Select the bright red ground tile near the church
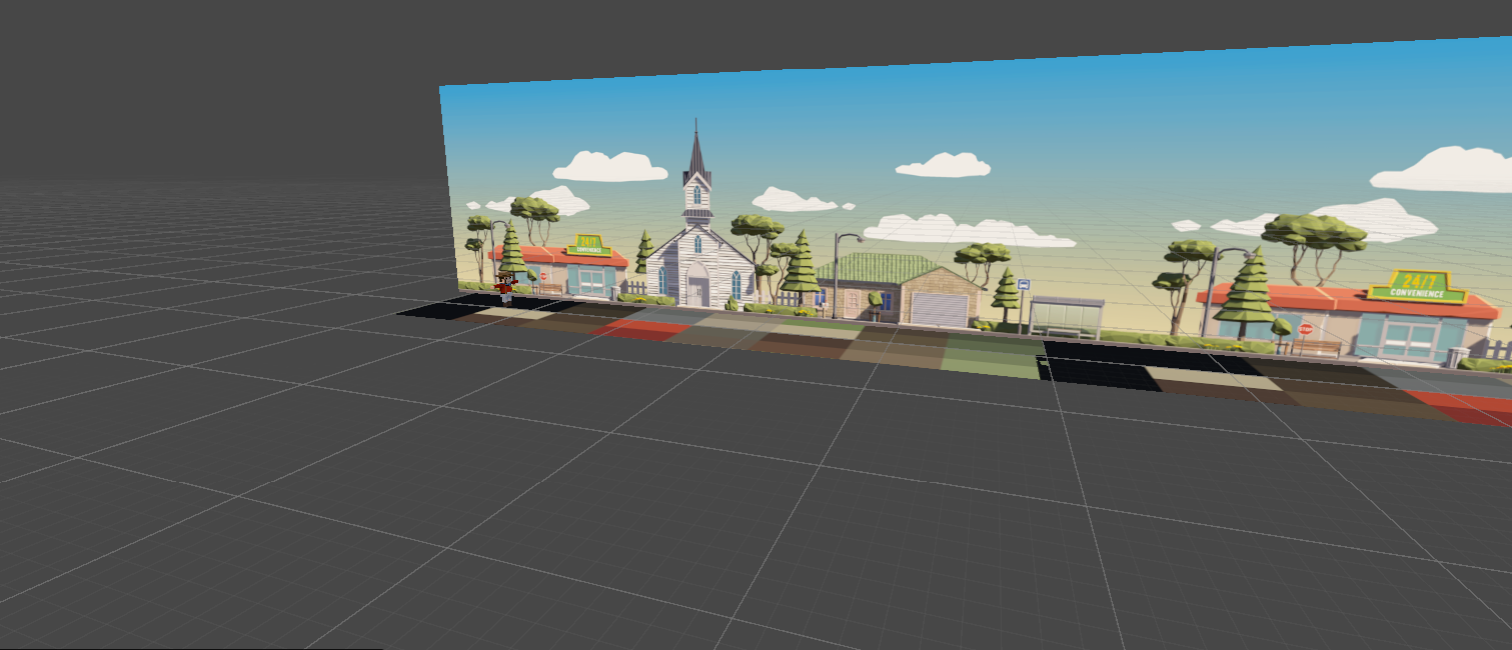 pyautogui.click(x=640, y=329)
